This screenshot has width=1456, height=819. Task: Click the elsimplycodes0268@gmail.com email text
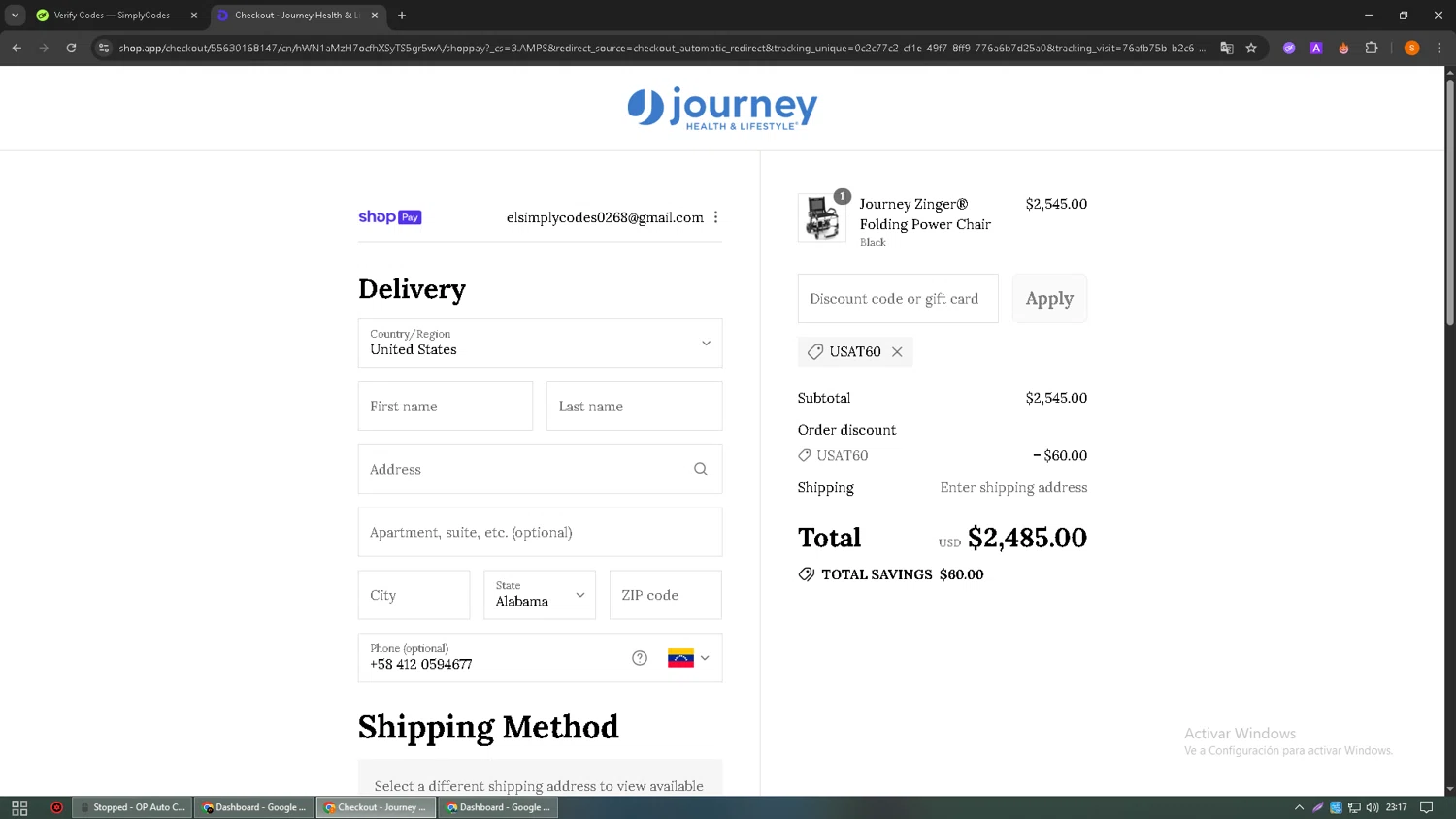(605, 217)
